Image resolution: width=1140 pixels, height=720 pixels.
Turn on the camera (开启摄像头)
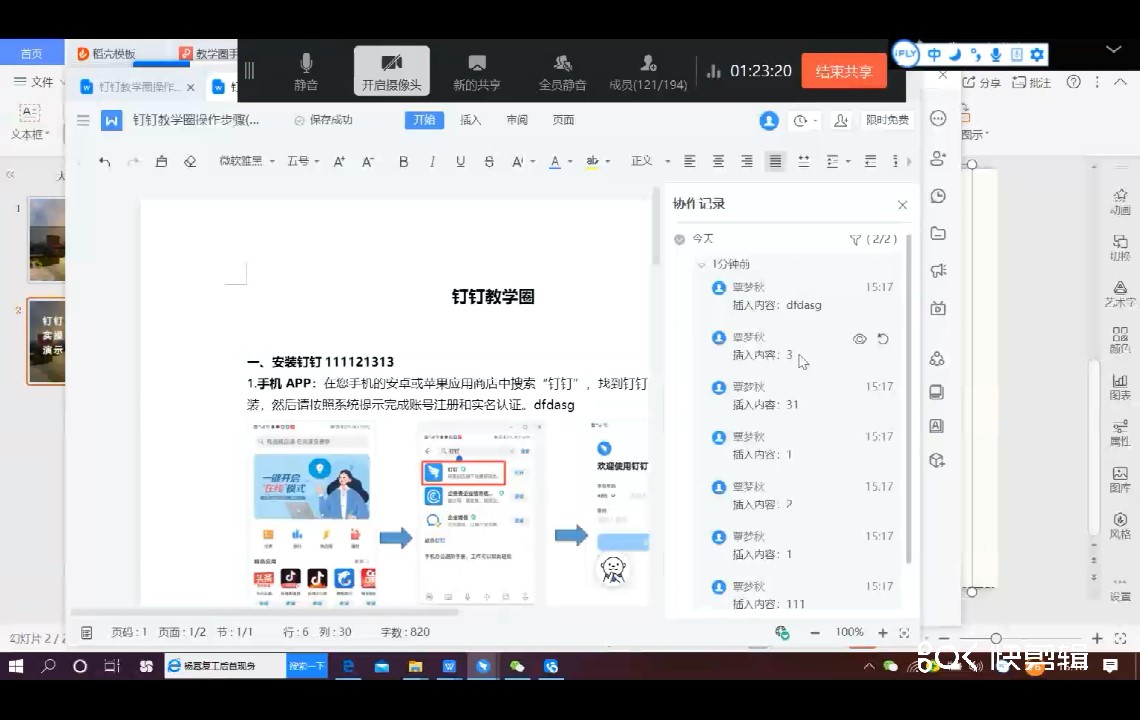coord(391,72)
